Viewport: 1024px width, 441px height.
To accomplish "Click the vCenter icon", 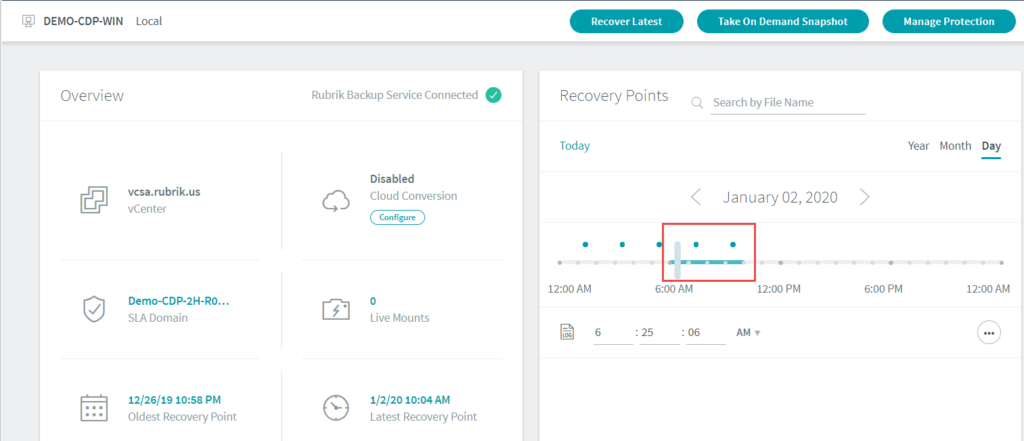I will 93,200.
